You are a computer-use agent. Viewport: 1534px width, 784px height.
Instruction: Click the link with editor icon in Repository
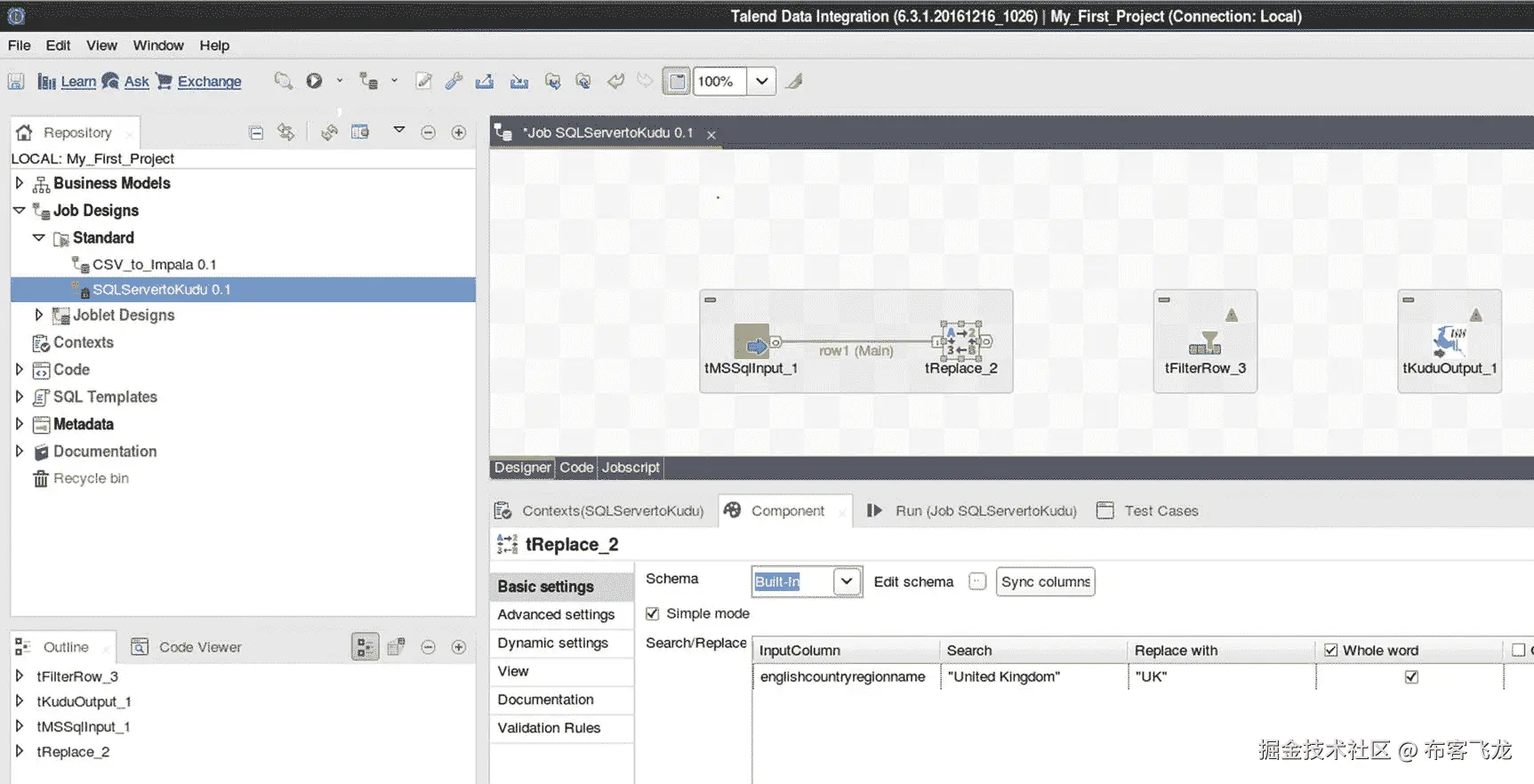[285, 132]
